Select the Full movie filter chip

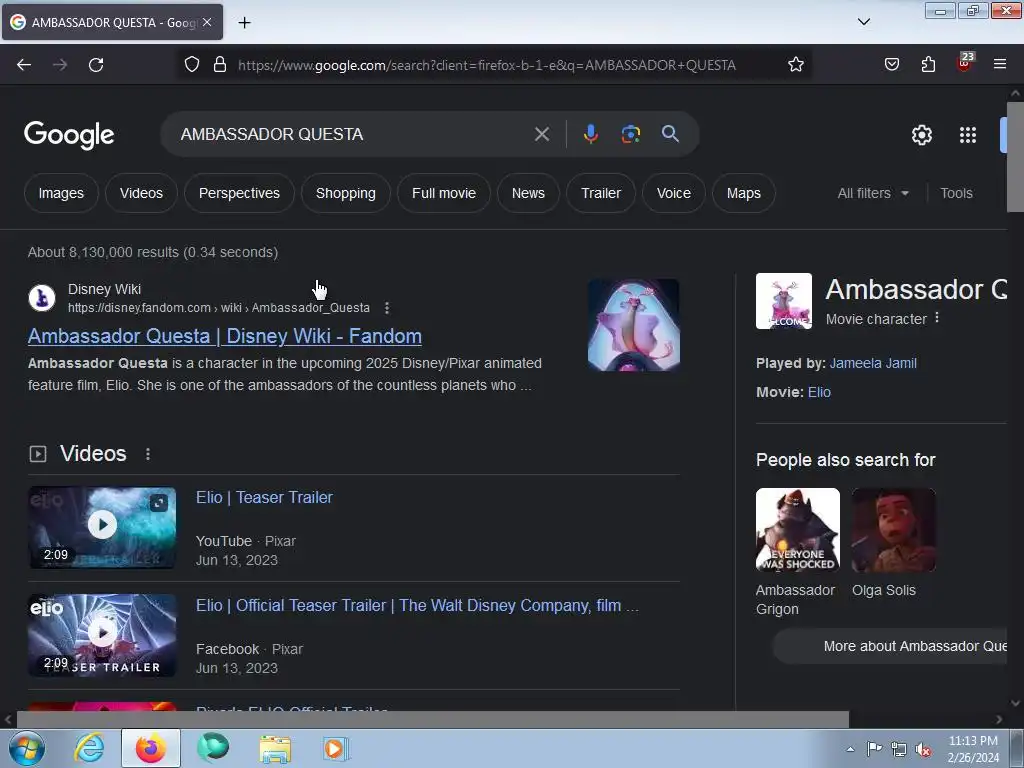click(444, 193)
